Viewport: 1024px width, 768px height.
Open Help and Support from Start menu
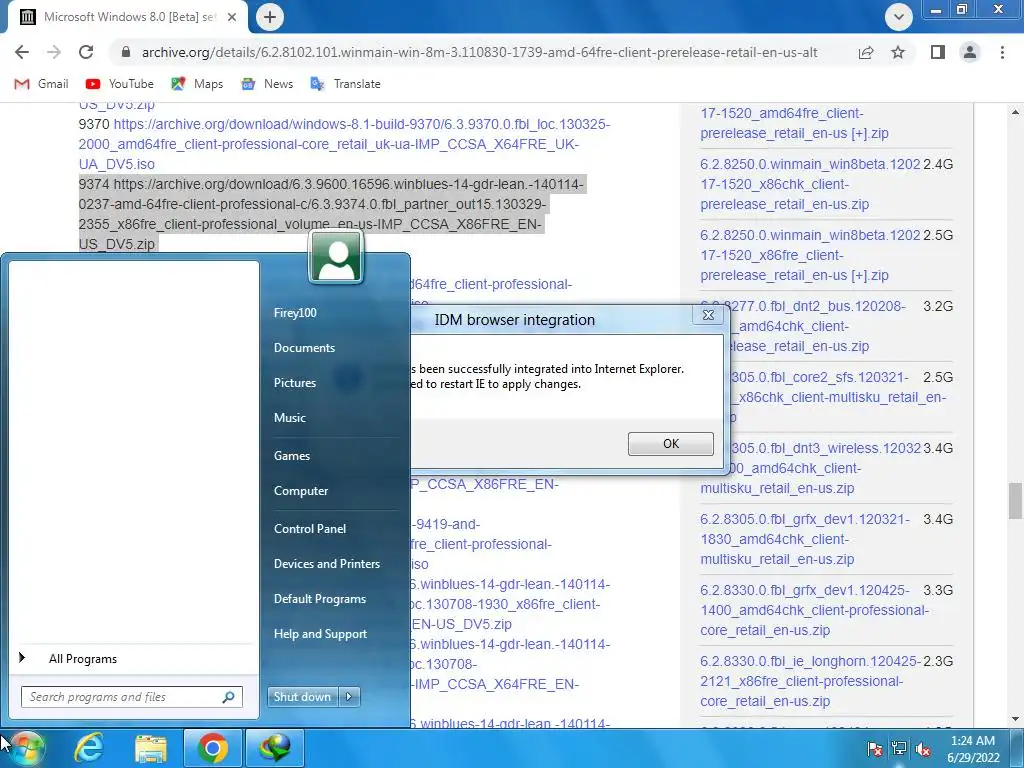(x=321, y=634)
